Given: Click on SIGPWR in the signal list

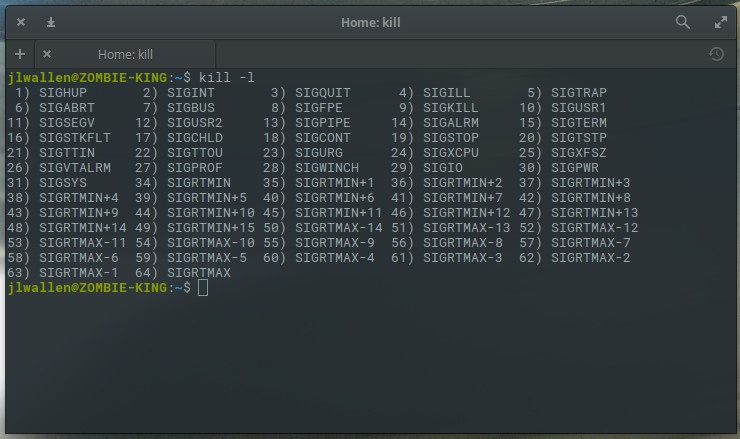Looking at the screenshot, I should [x=574, y=168].
